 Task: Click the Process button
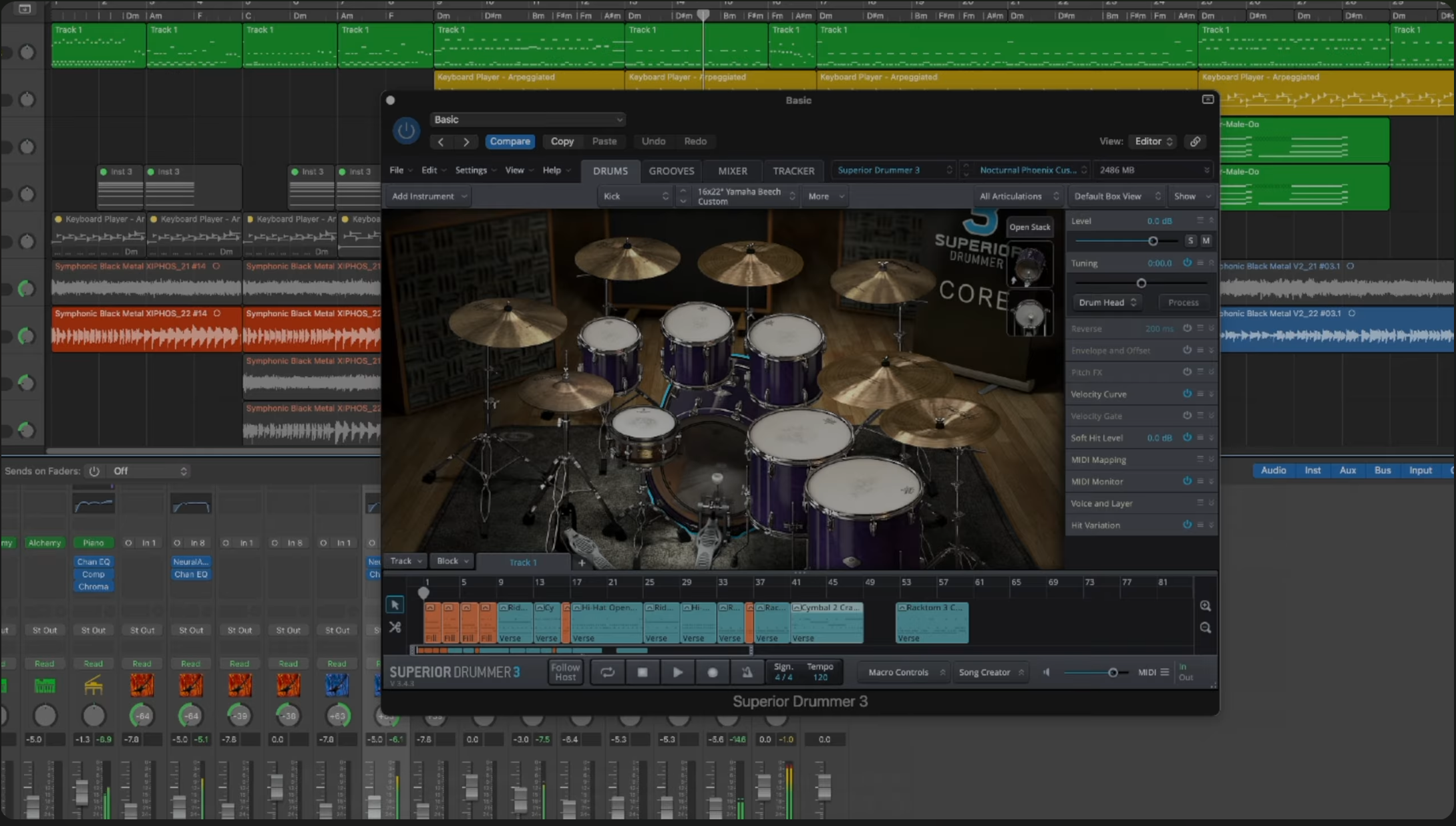[x=1183, y=303]
